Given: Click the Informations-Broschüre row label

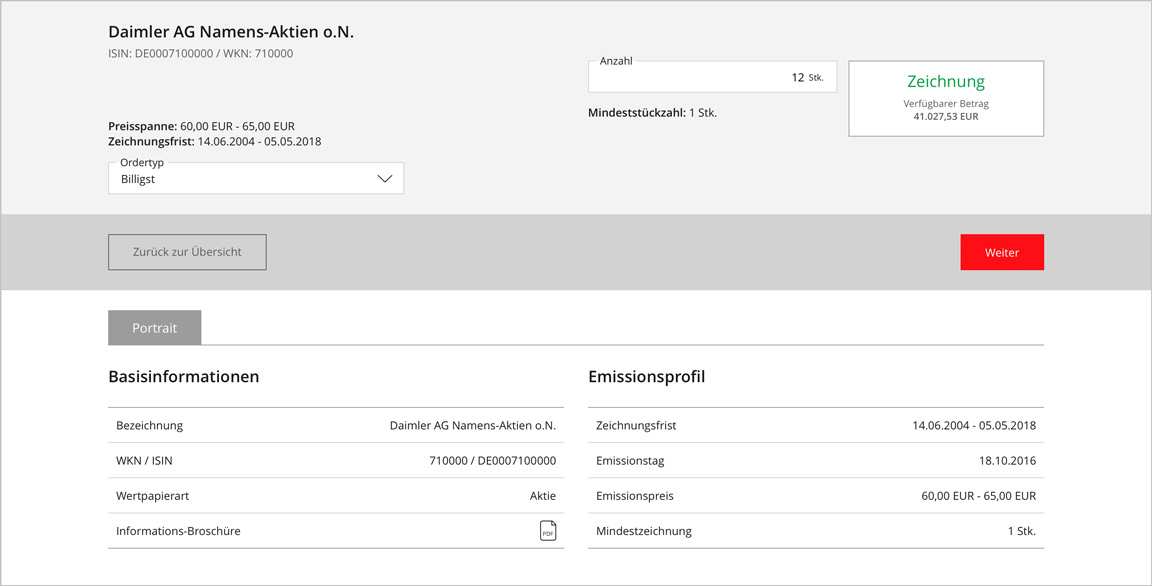Looking at the screenshot, I should click(178, 531).
